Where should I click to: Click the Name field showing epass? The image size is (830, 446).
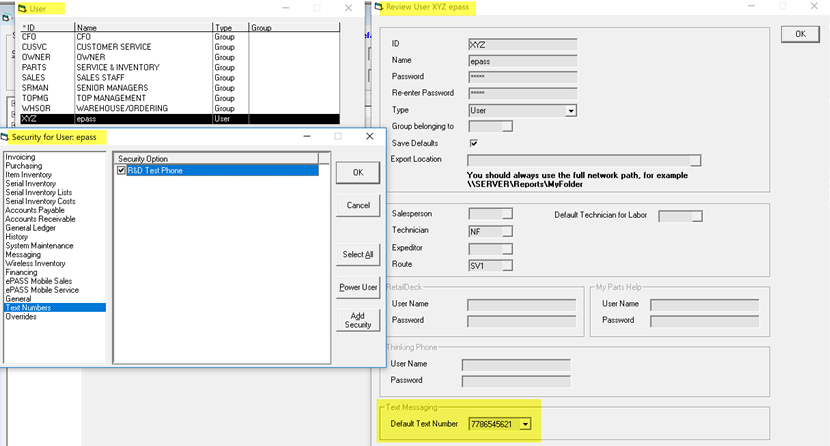click(x=522, y=61)
